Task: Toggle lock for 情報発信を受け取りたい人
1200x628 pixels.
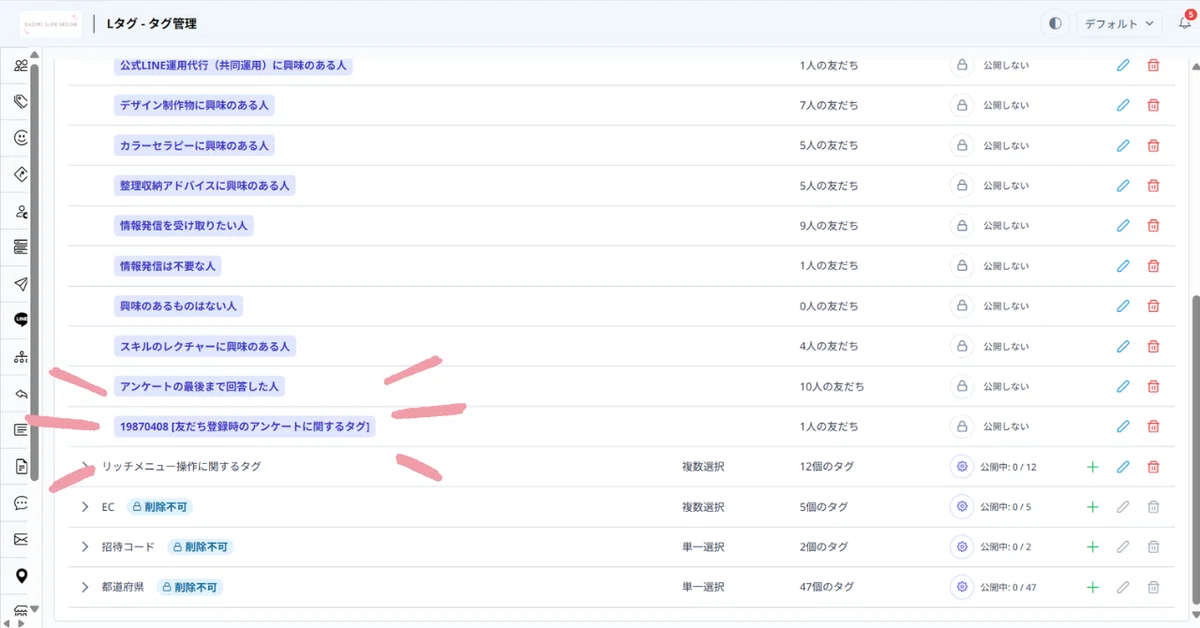Action: tap(962, 226)
